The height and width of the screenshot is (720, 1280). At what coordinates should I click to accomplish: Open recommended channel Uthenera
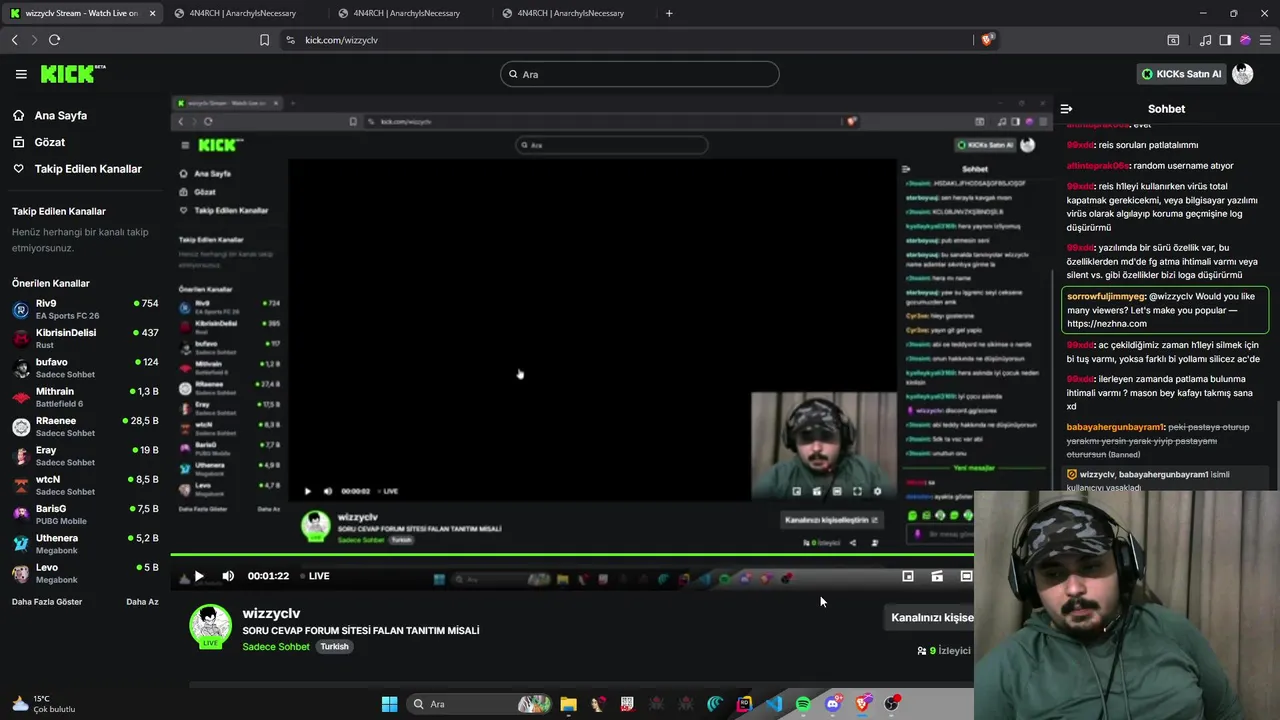85,544
